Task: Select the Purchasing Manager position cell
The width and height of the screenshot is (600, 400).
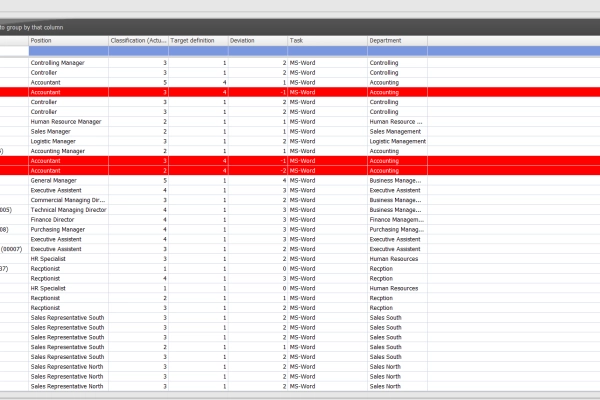Action: (68, 230)
